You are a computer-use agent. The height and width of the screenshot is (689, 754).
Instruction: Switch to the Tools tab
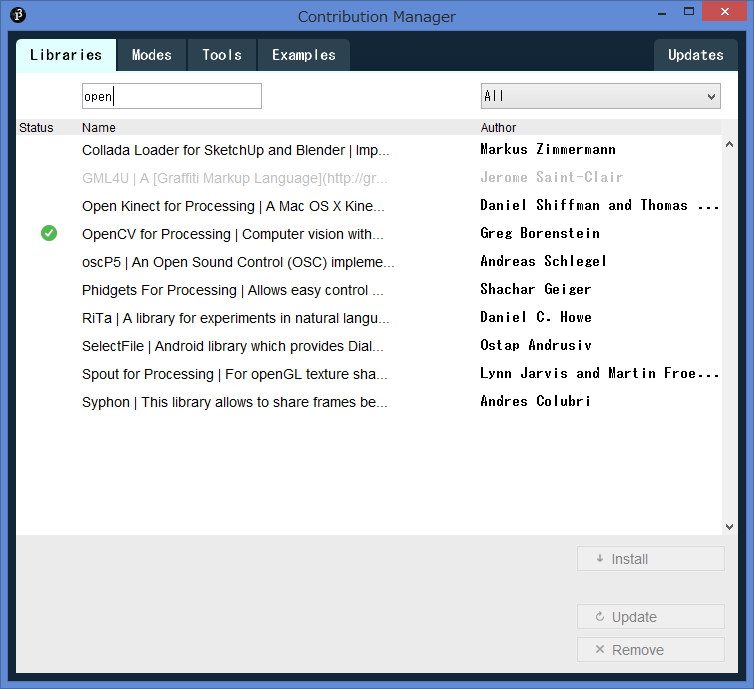tap(222, 55)
